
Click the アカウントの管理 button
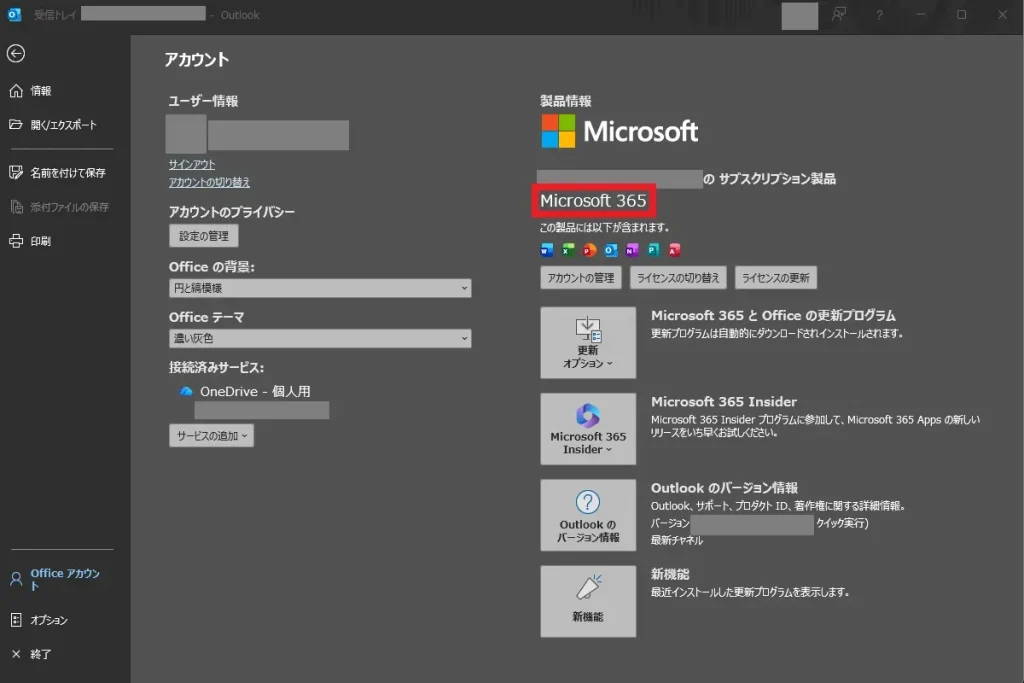tap(581, 278)
